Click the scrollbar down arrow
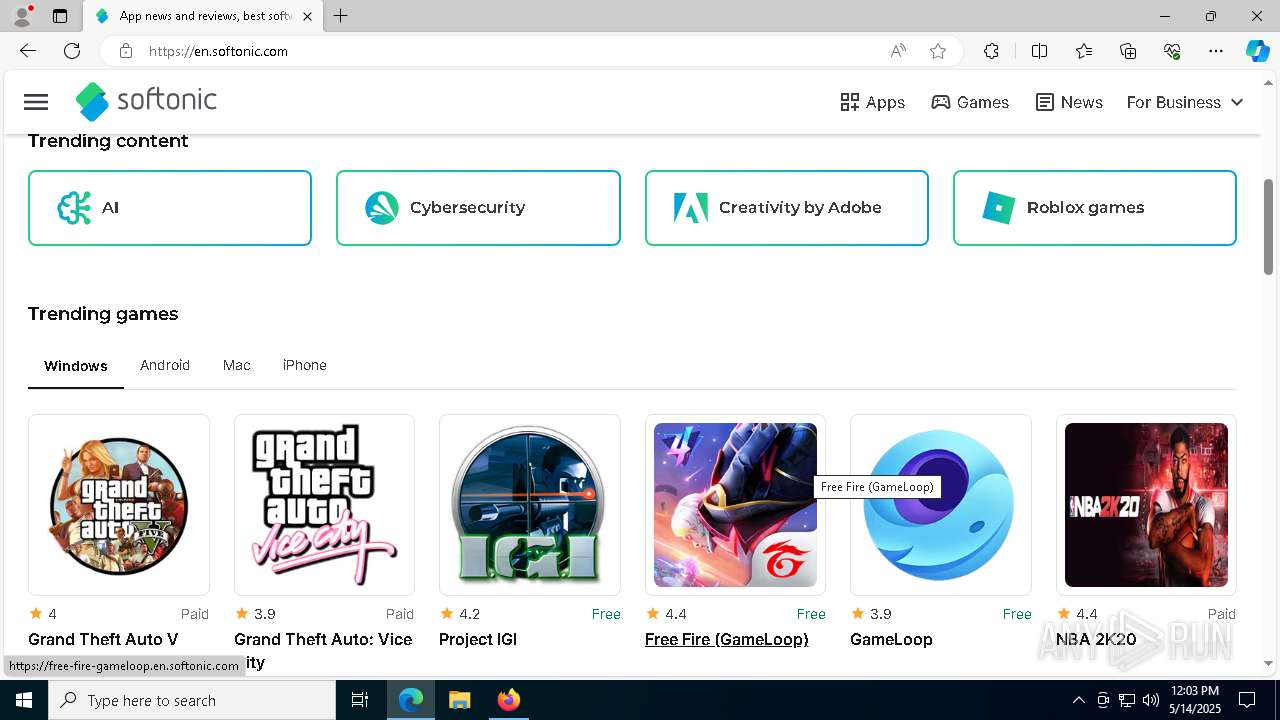The image size is (1280, 720). pos(1269,663)
